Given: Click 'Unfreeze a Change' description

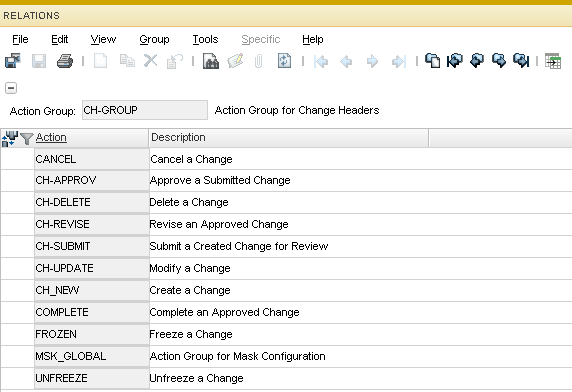Looking at the screenshot, I should tap(196, 379).
